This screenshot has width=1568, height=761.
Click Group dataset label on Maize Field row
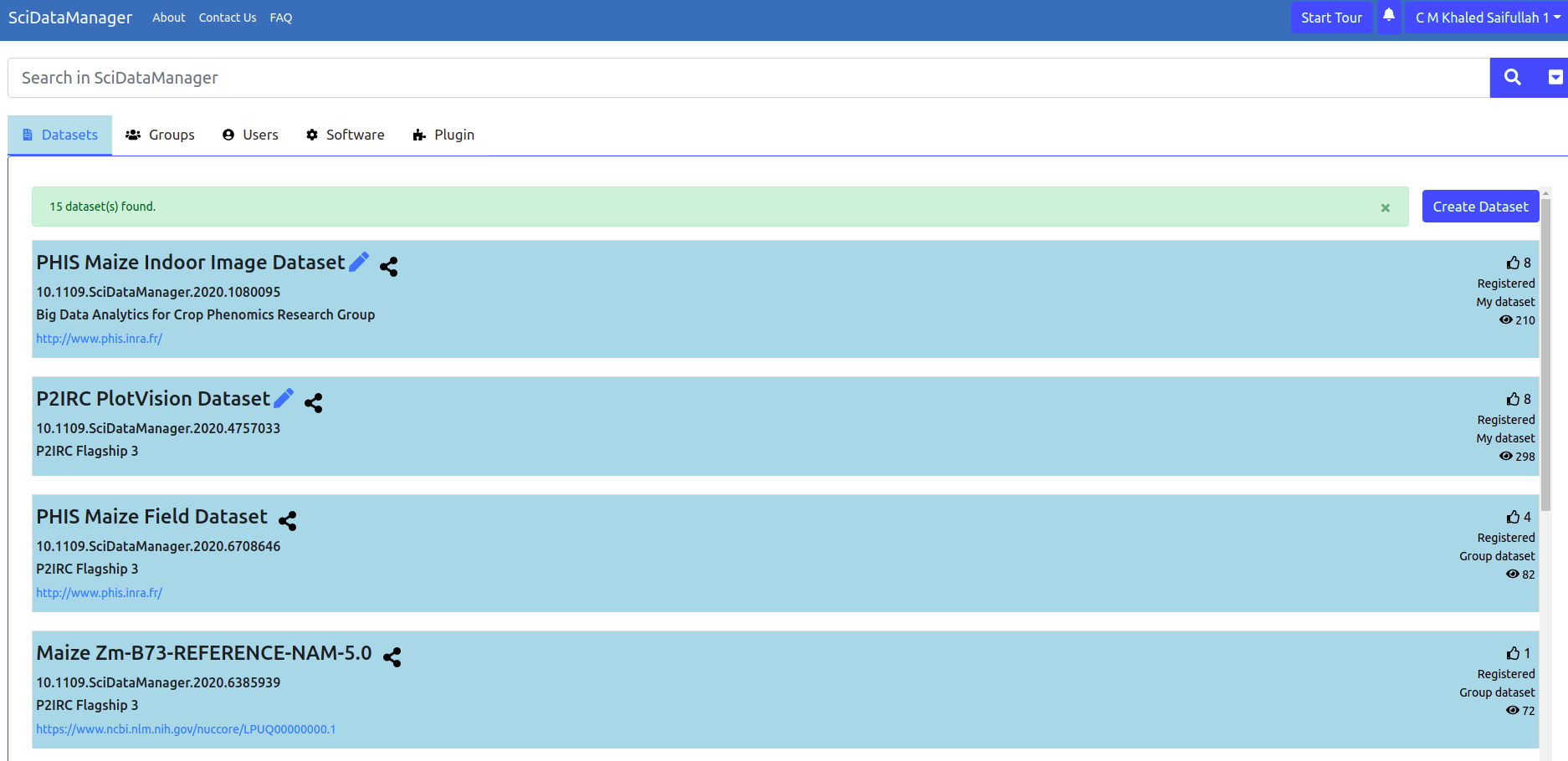coord(1497,556)
